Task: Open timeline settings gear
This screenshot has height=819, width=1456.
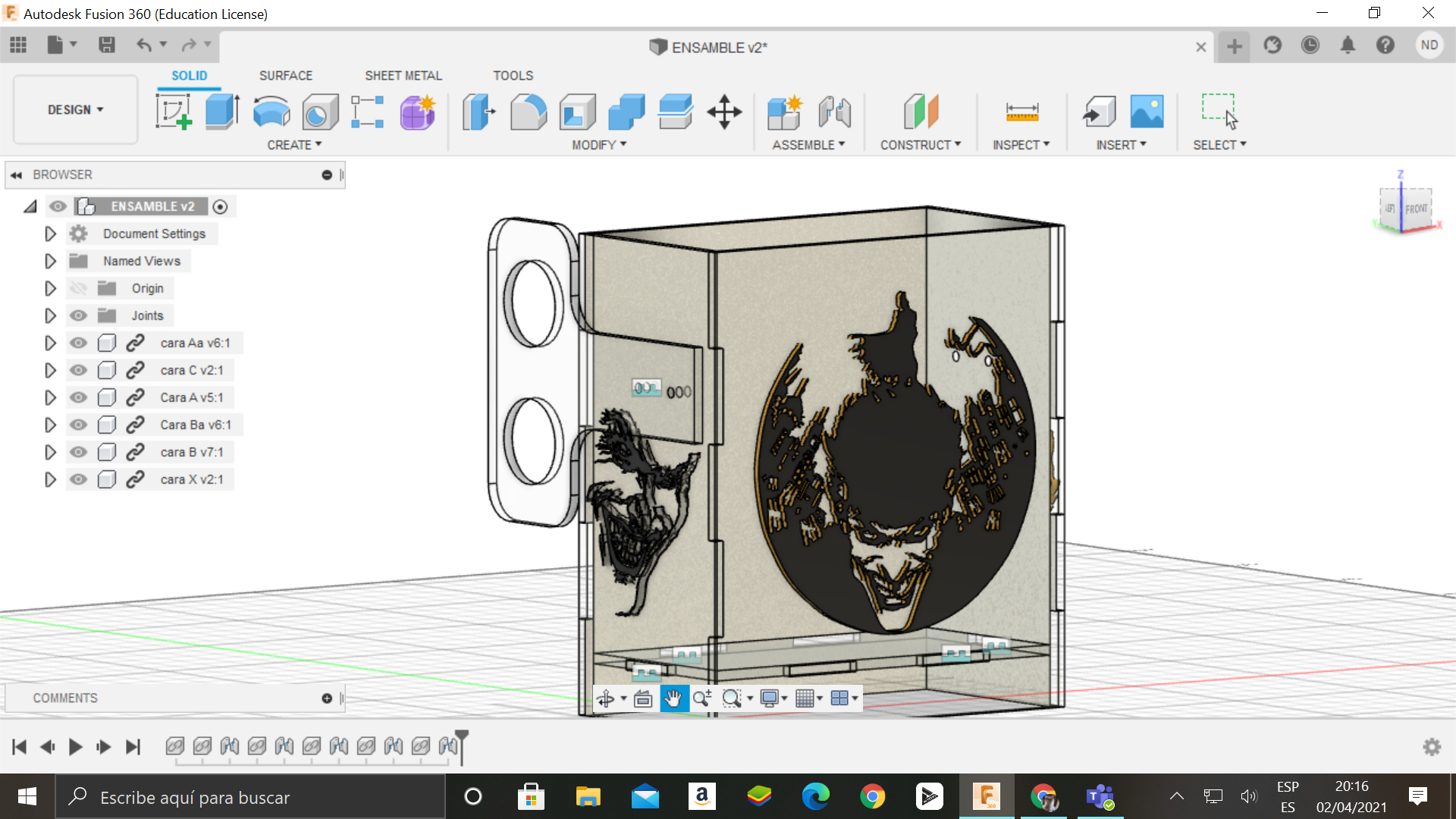Action: 1432,747
